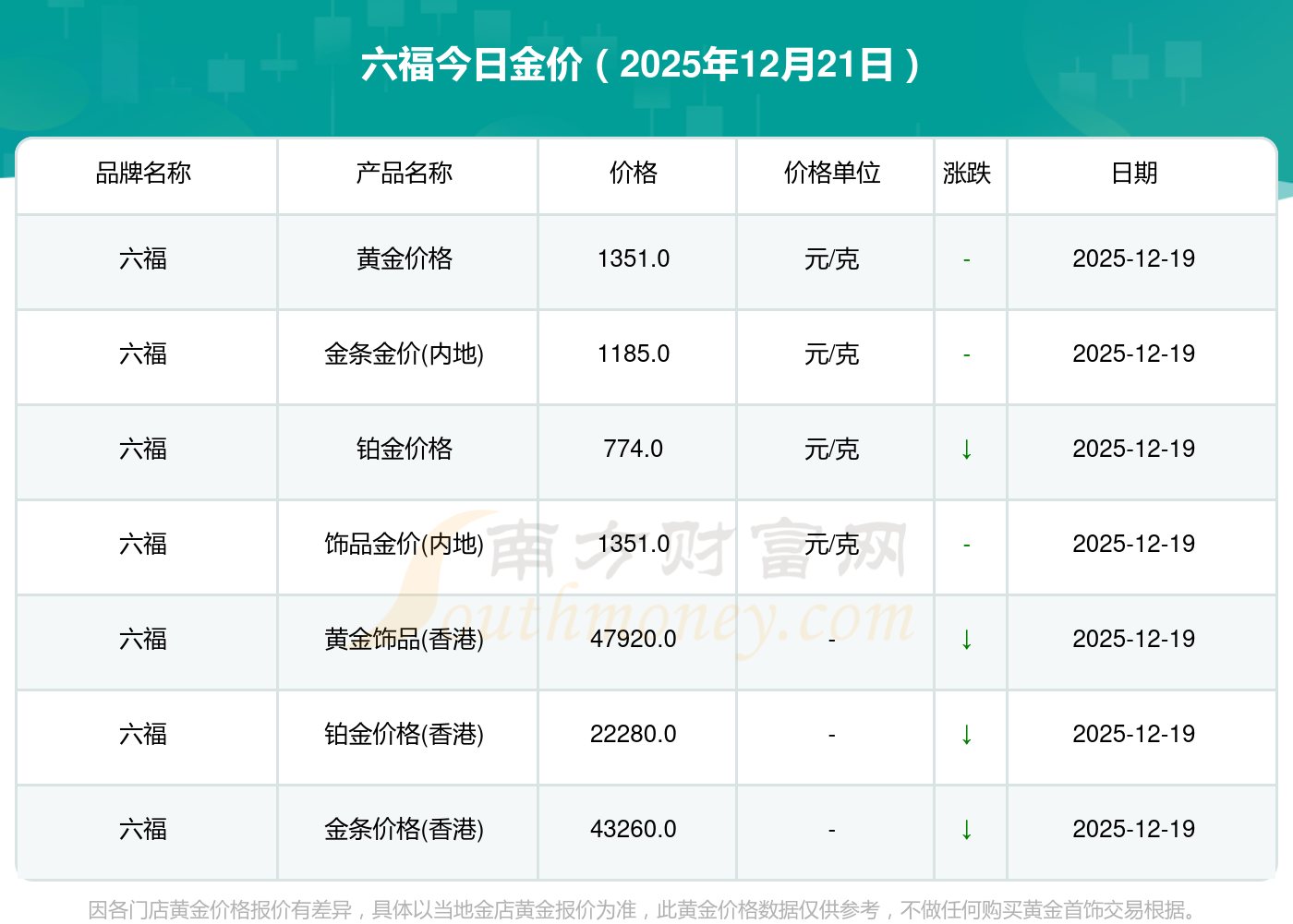Click the 六福 brand in the 黄金价格 row
Viewport: 1293px width, 924px height.
coord(143,259)
